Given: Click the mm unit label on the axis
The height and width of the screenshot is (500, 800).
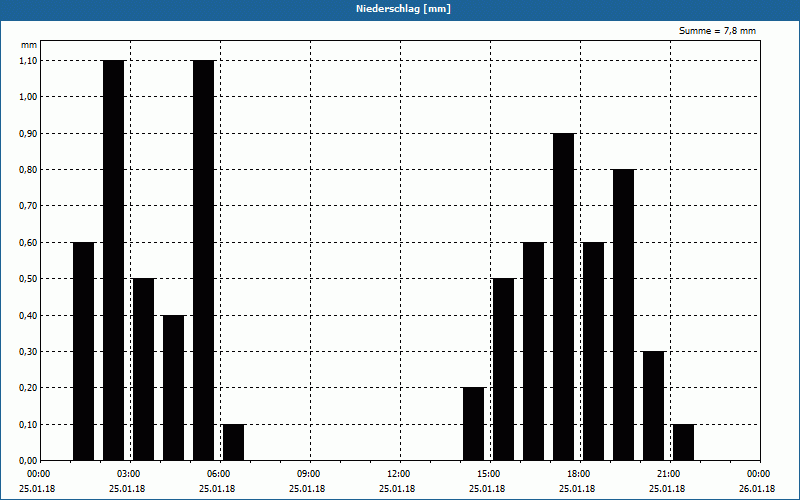Looking at the screenshot, I should coord(29,45).
